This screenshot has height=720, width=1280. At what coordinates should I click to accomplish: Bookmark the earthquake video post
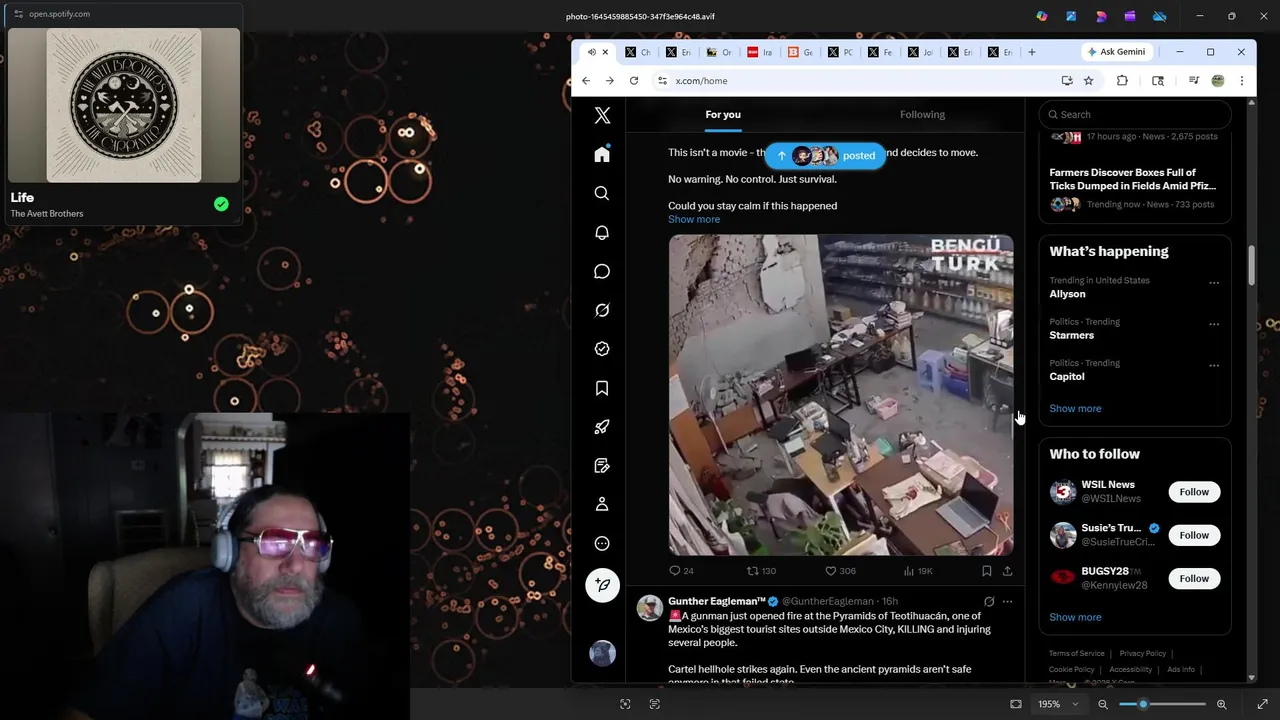tap(986, 571)
